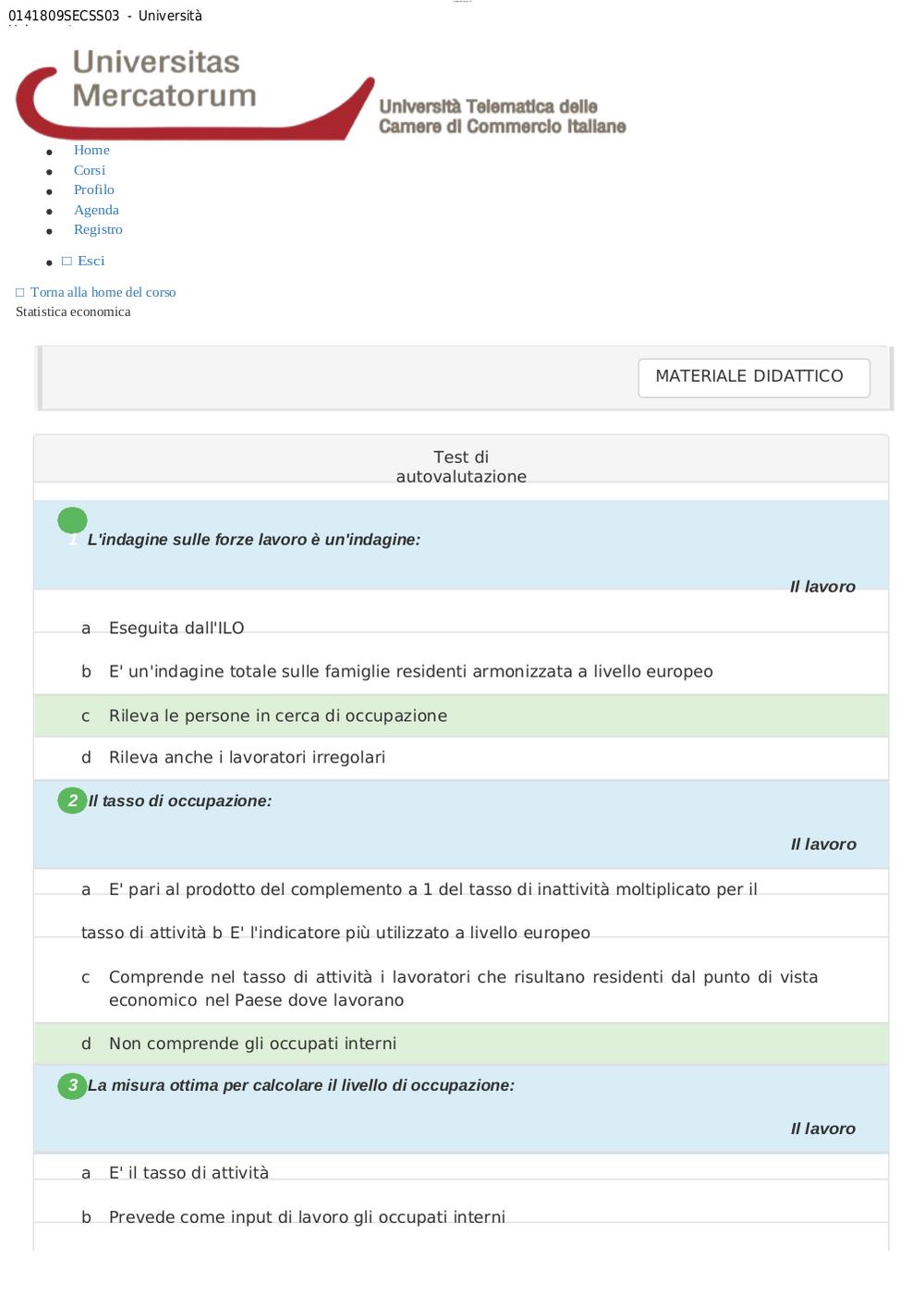Follow Torna alla home del corso link
This screenshot has height=1307, width=924.
pos(103,292)
